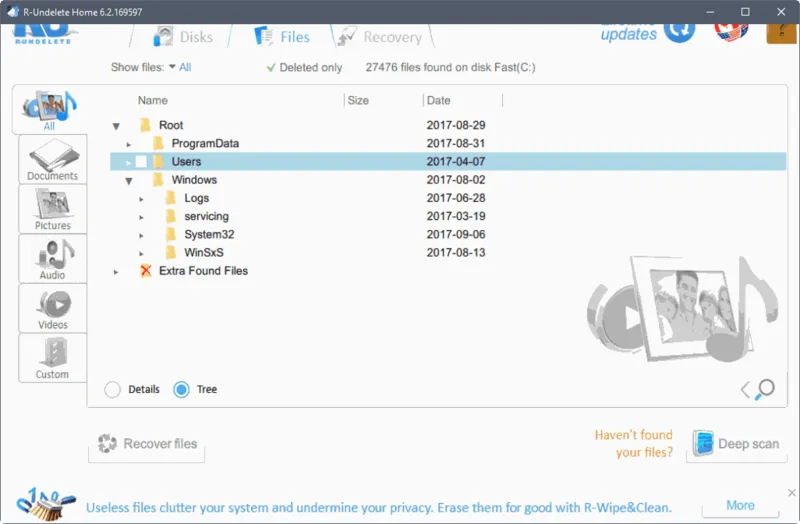Open the Custom file type filter
The image size is (800, 524).
[52, 358]
